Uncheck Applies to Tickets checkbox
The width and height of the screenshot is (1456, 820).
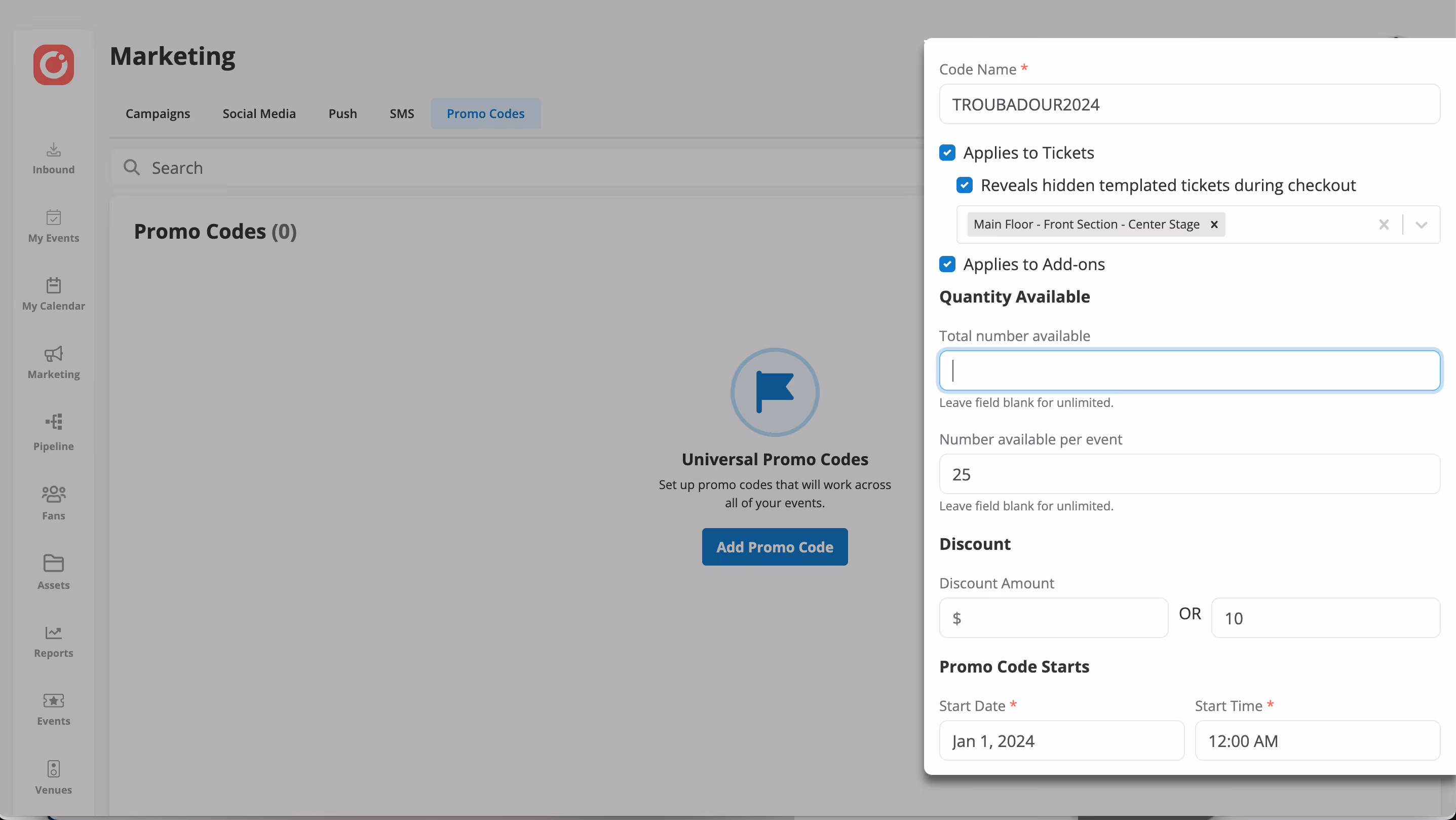pyautogui.click(x=947, y=153)
